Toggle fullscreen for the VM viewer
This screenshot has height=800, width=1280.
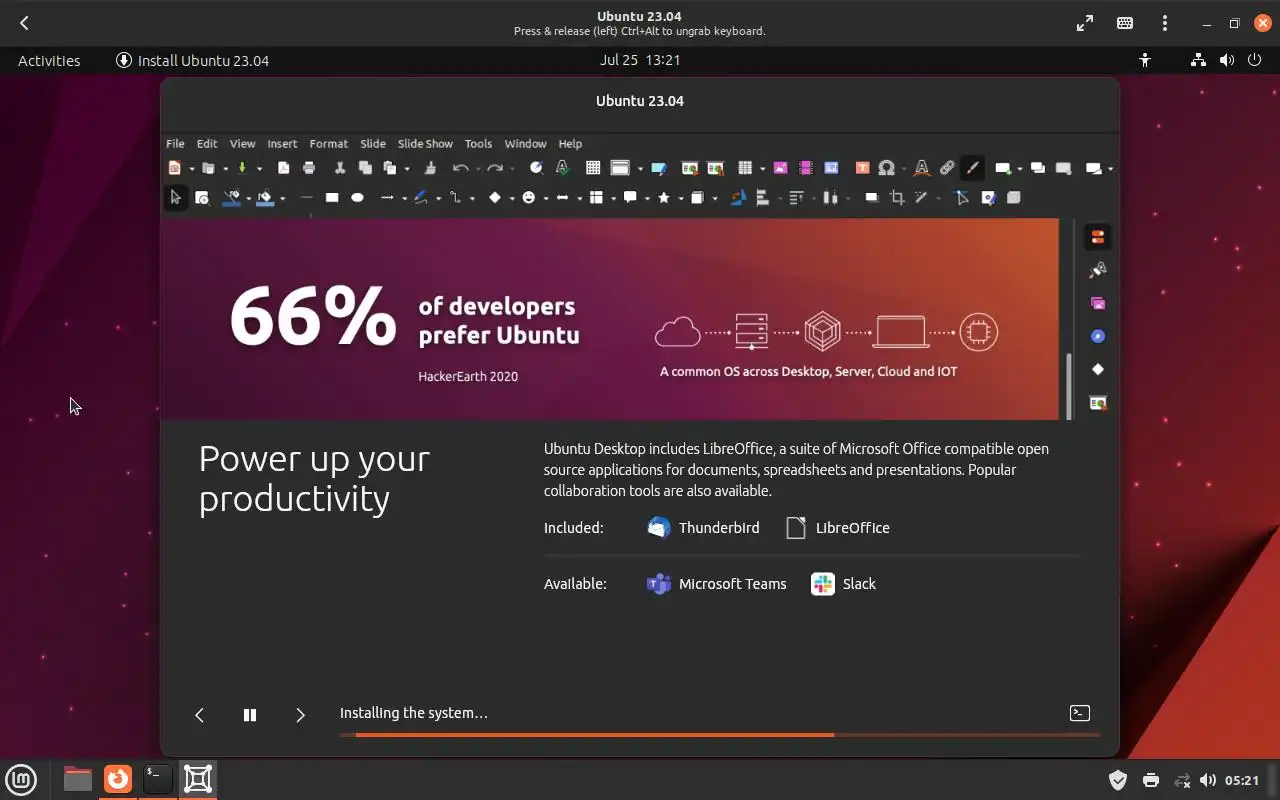pyautogui.click(x=1085, y=23)
